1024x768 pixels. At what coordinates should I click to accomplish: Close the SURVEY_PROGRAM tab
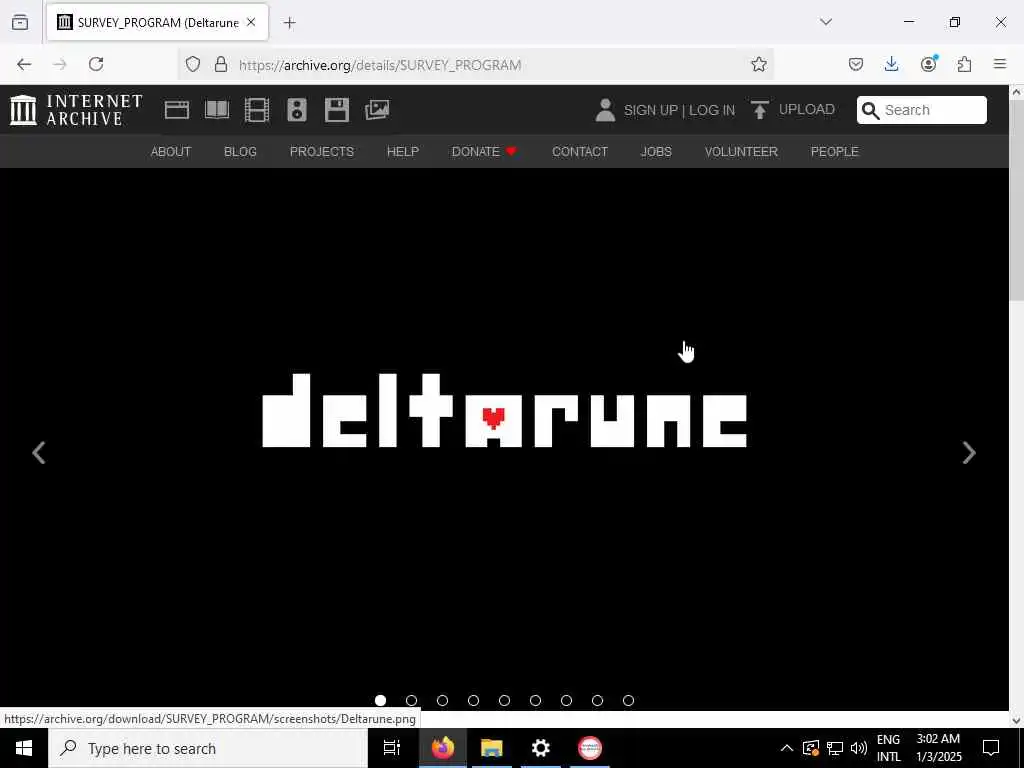coord(251,22)
